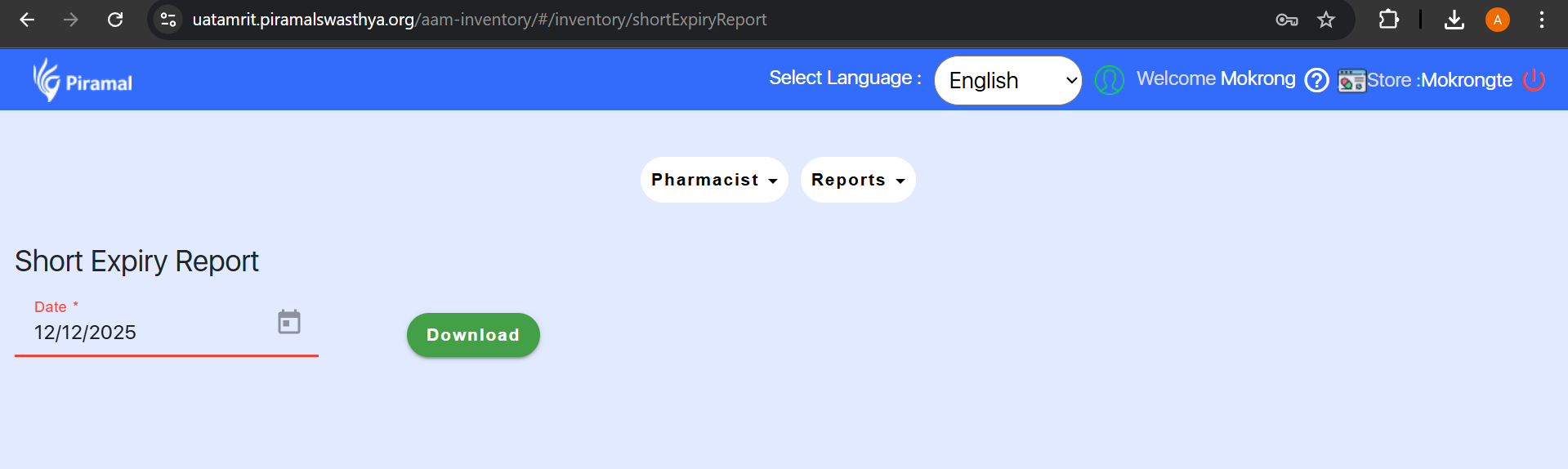
Task: Open the help question mark icon
Action: point(1316,80)
